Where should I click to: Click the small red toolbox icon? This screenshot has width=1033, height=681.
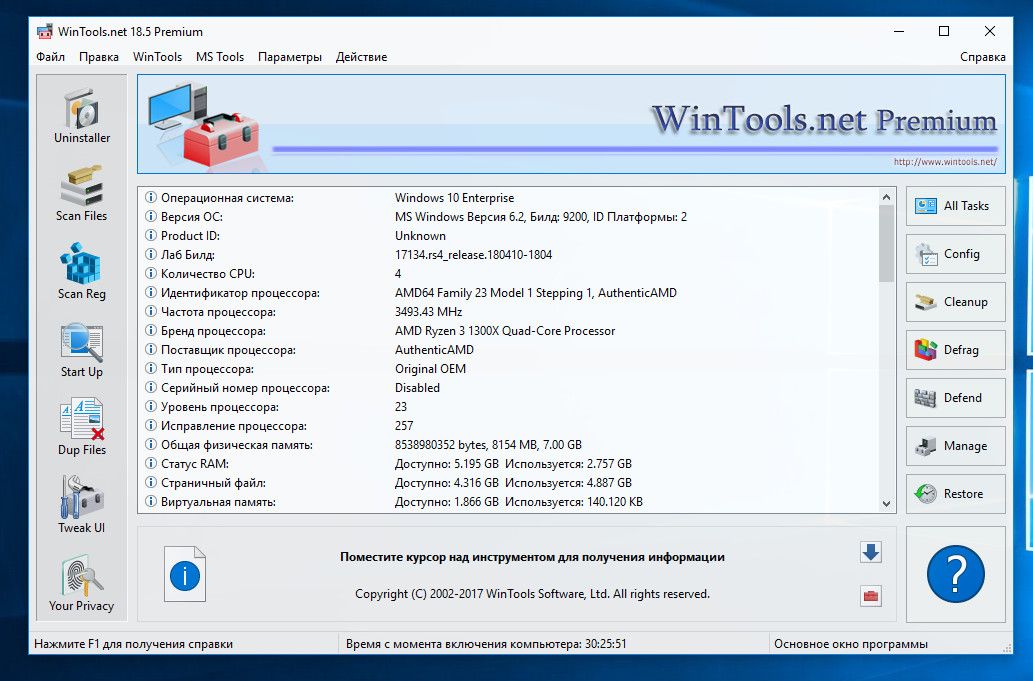[x=870, y=596]
